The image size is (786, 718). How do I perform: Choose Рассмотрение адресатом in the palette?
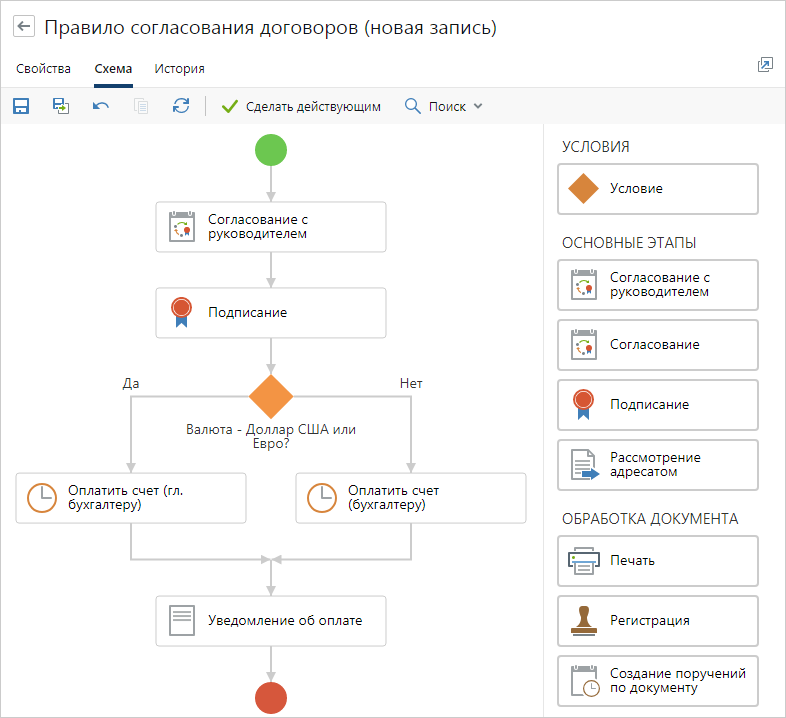pyautogui.click(x=657, y=465)
